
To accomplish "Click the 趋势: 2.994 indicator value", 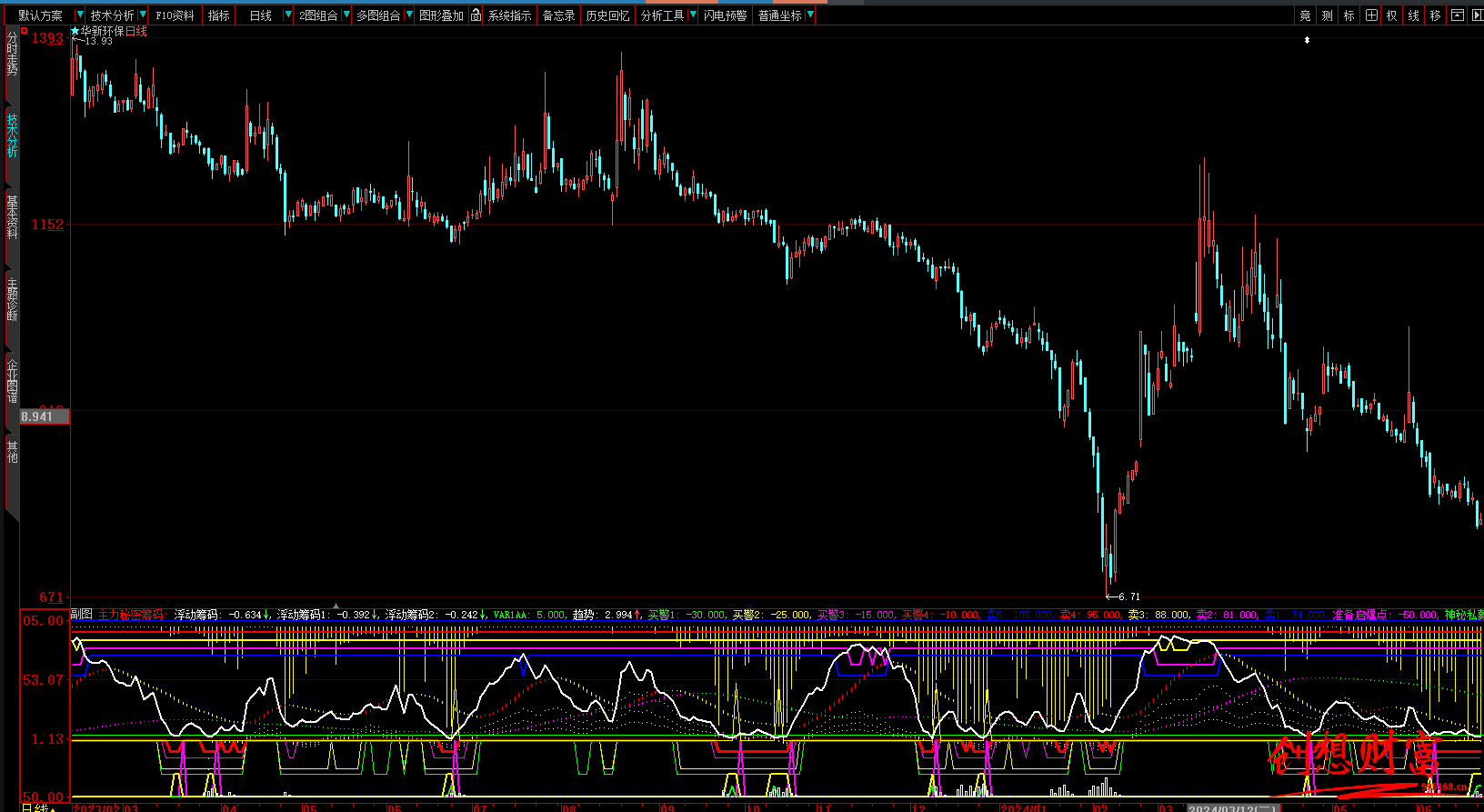I will (x=607, y=615).
